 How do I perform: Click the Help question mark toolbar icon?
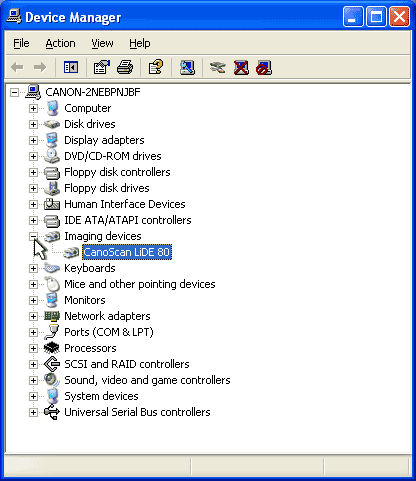point(156,68)
